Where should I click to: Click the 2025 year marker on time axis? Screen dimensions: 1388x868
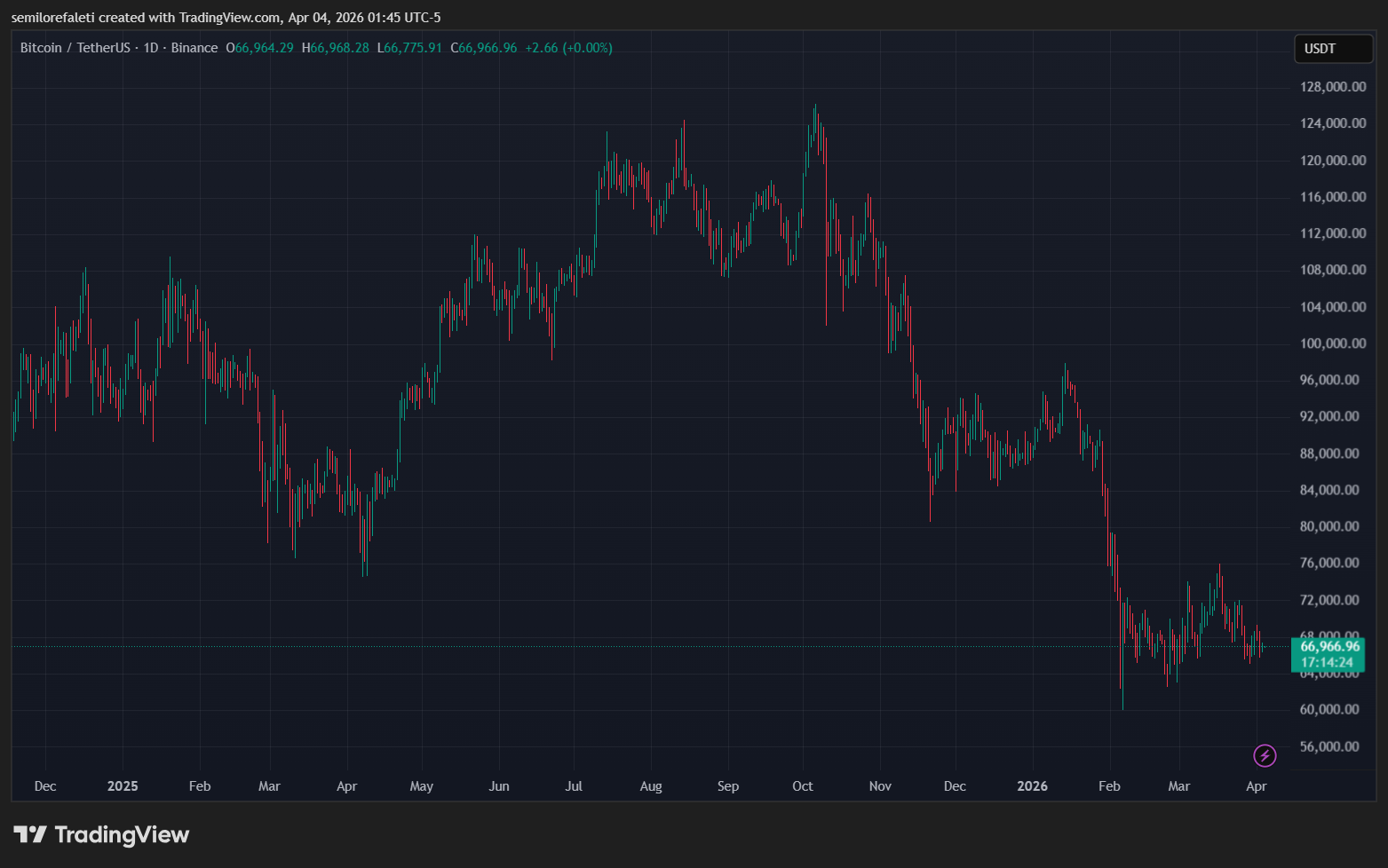click(x=123, y=786)
